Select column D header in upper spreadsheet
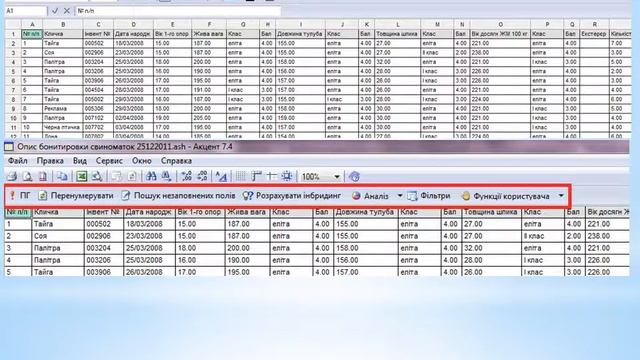Image resolution: width=640 pixels, height=360 pixels. [133, 24]
